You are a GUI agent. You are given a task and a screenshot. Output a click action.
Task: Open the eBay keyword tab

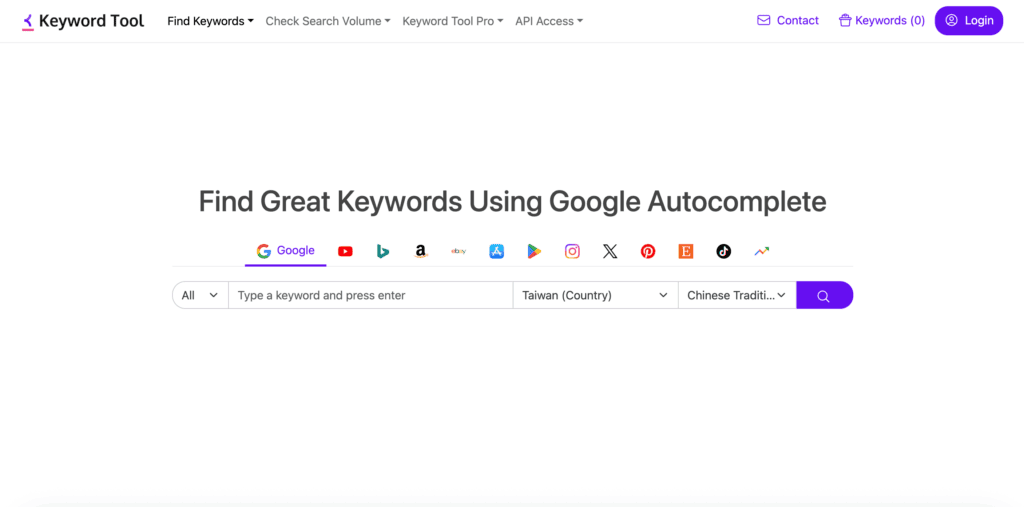pyautogui.click(x=458, y=252)
